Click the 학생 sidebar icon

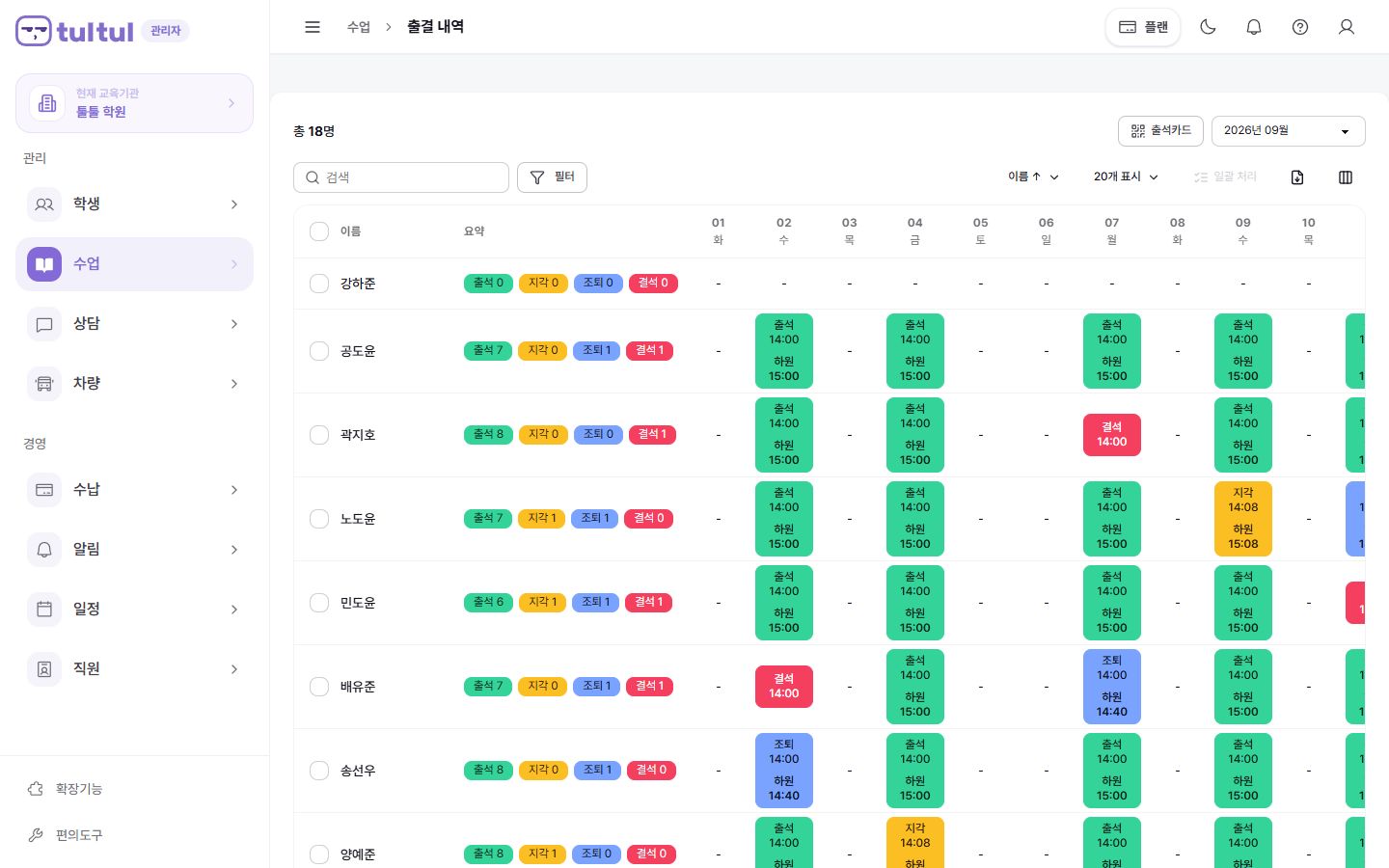[44, 204]
